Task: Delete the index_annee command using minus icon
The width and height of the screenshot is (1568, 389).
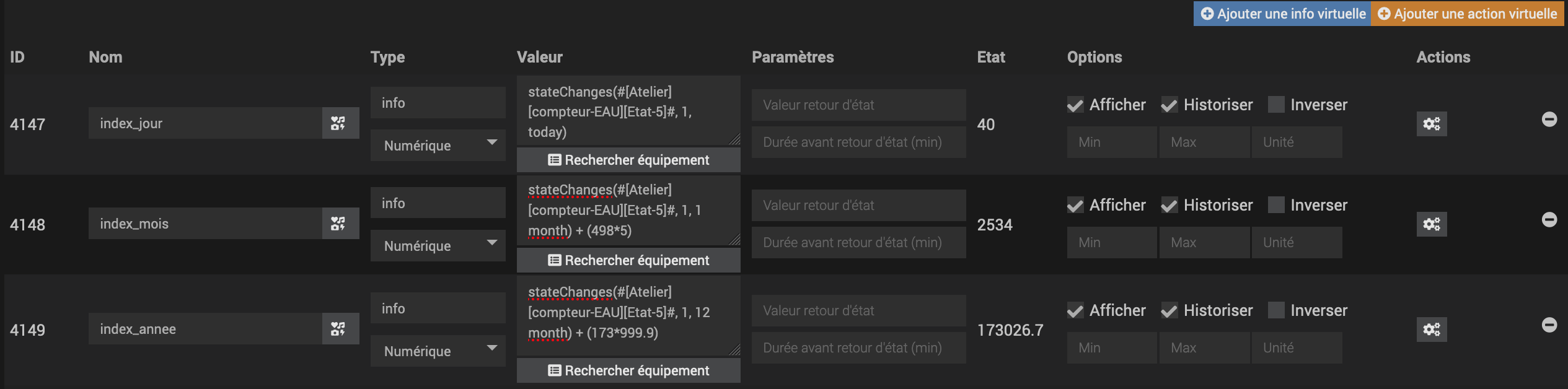Action: (x=1549, y=325)
